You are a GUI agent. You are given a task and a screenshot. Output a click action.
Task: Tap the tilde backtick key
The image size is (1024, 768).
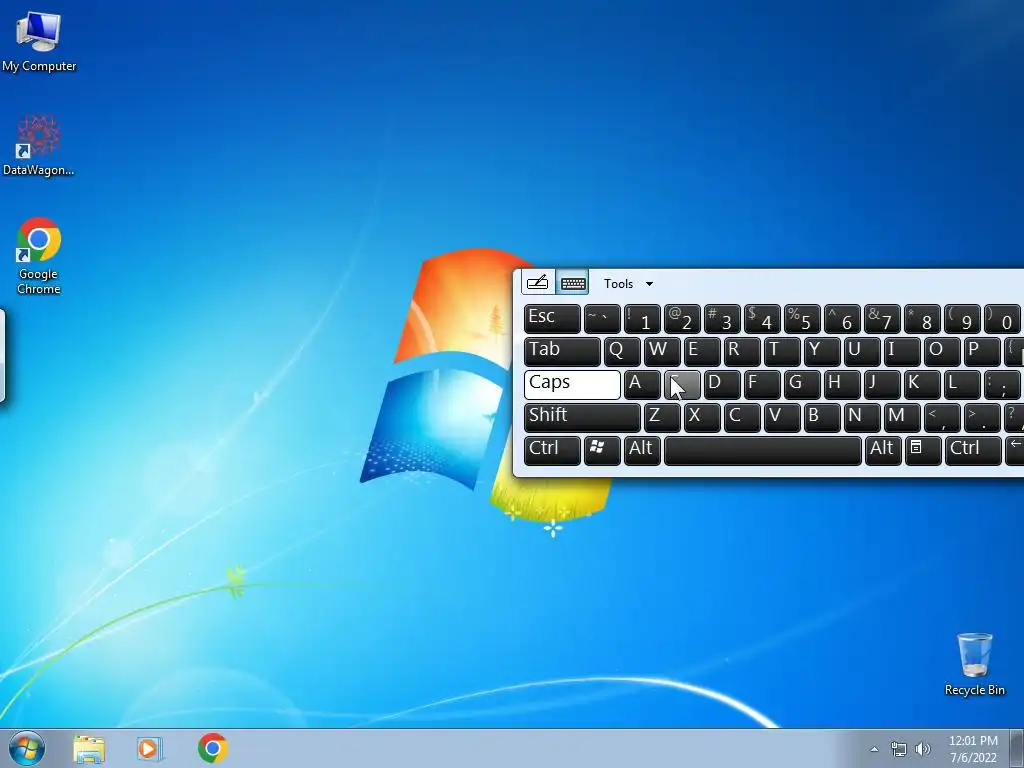pos(602,319)
